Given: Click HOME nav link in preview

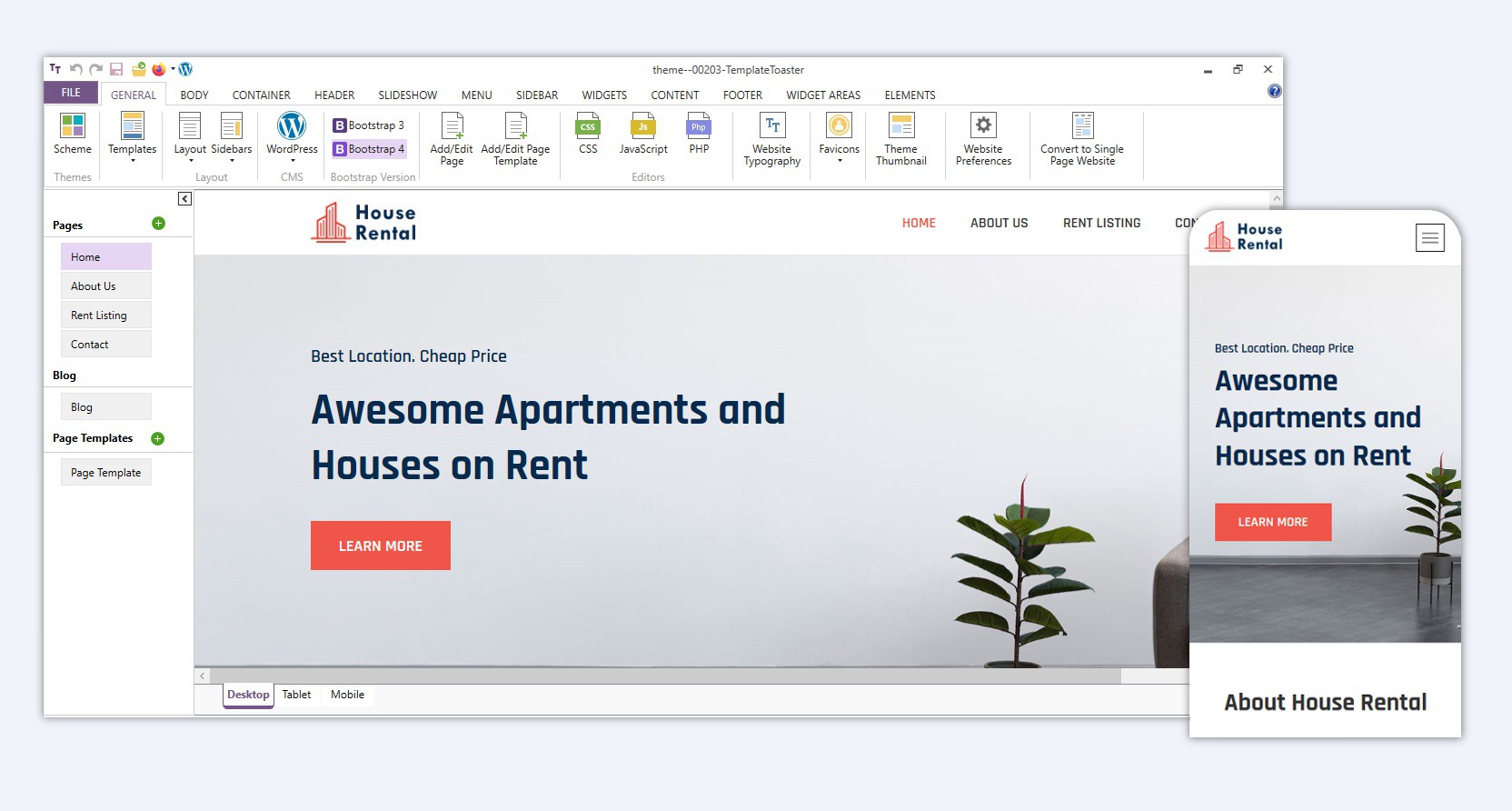Looking at the screenshot, I should pos(919,223).
